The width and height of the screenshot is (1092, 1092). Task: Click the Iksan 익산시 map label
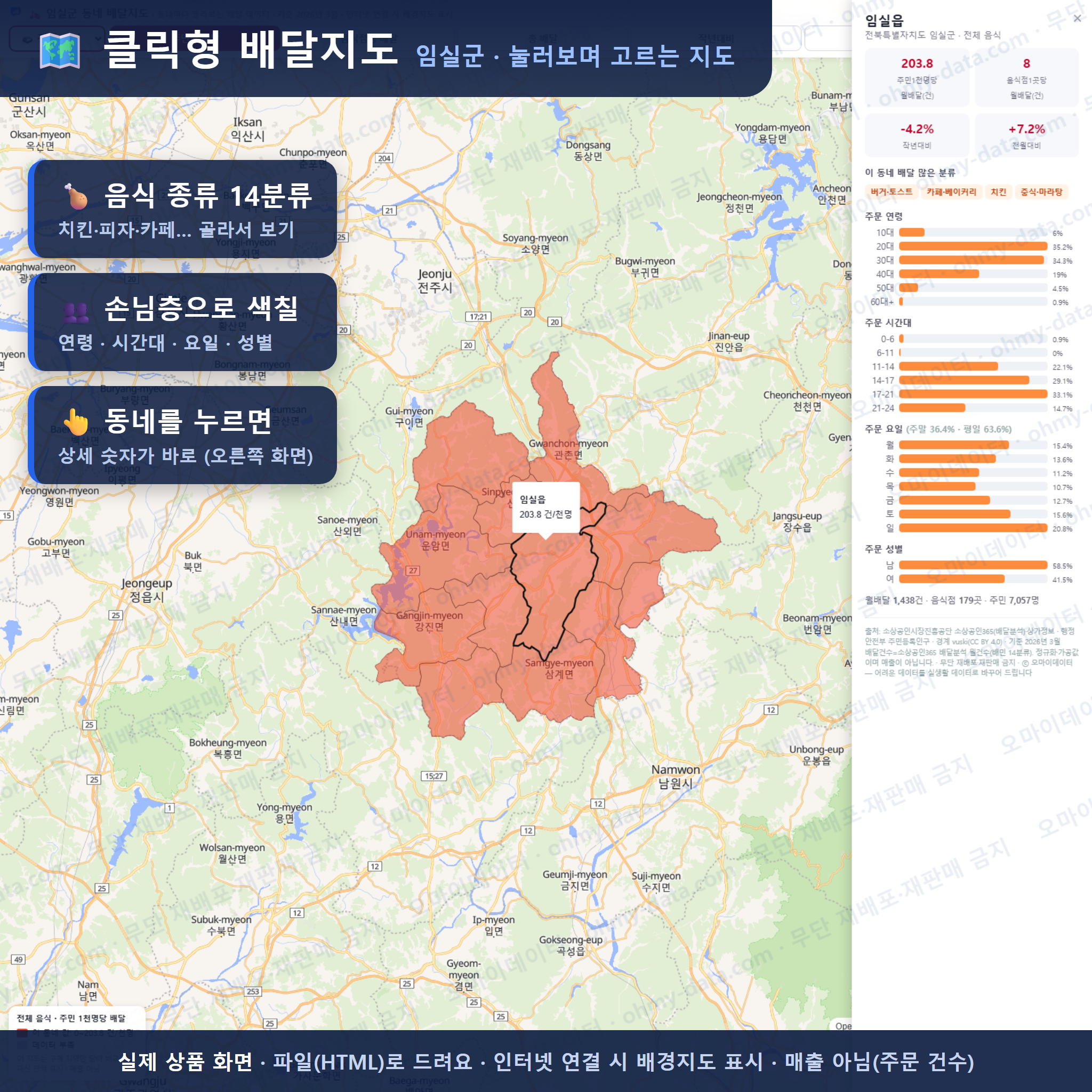[x=247, y=129]
